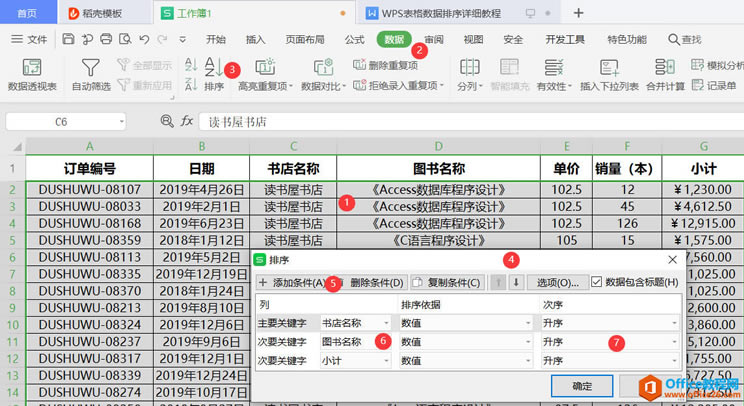Expand the 图书名称 secondary key dropdown

point(386,342)
